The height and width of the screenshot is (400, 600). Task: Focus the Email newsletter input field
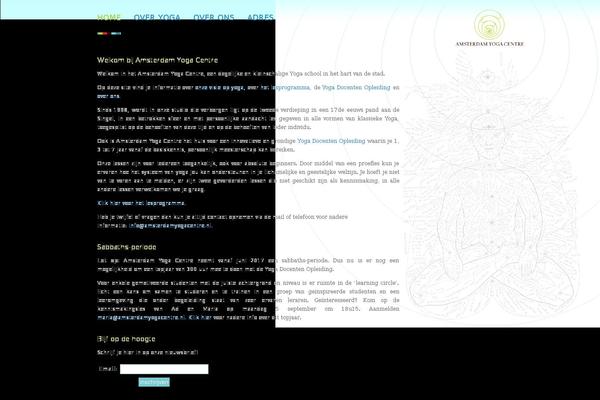click(x=164, y=369)
